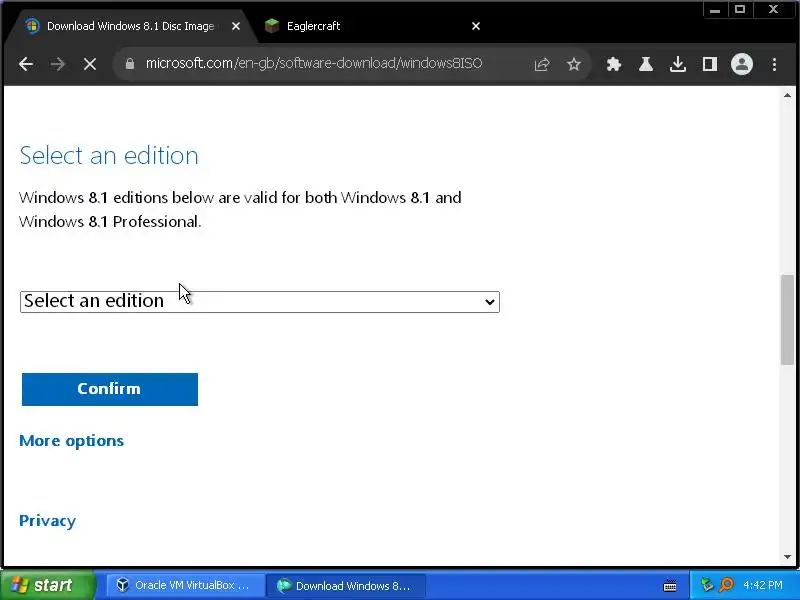Minimize the Chrome window

[x=715, y=10]
